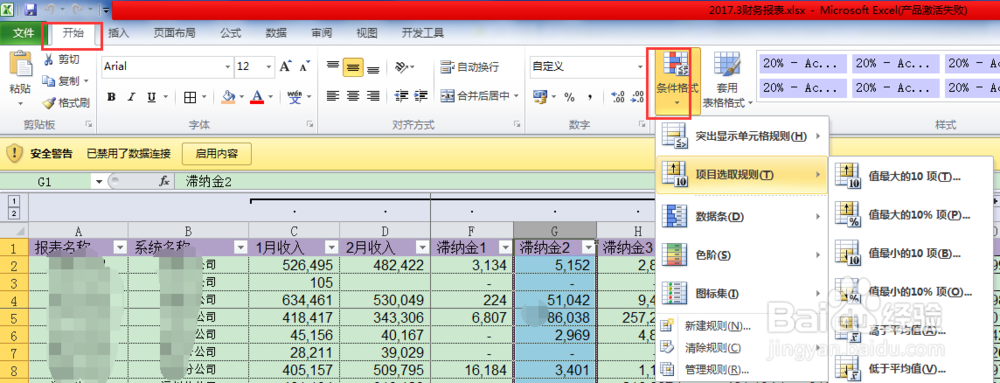Open borders dropdown arrow
The image size is (1000, 383).
tap(204, 97)
